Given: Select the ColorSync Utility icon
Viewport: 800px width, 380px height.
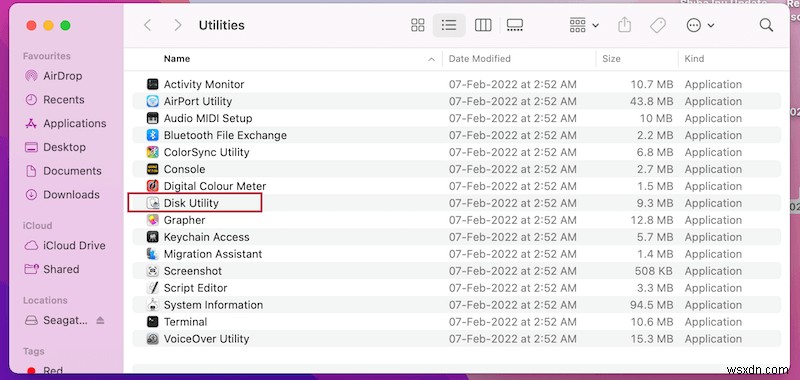Looking at the screenshot, I should [x=153, y=152].
